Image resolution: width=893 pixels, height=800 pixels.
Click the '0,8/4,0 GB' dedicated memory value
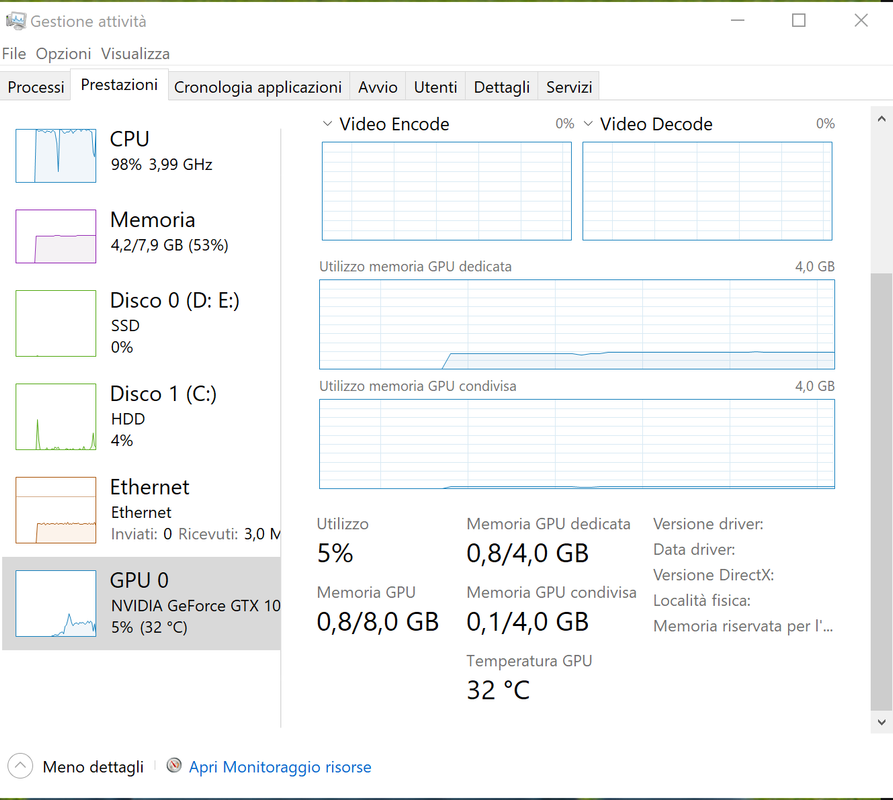click(x=527, y=553)
